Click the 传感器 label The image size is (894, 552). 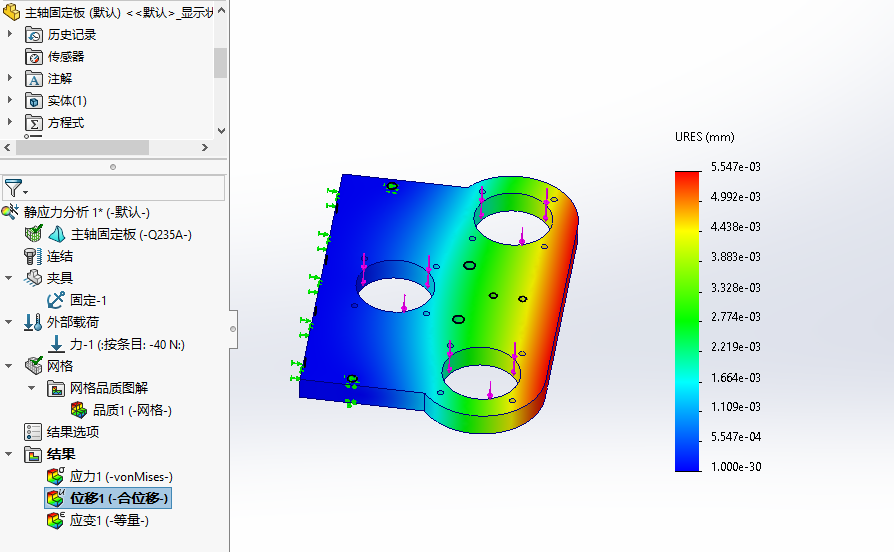pyautogui.click(x=66, y=56)
